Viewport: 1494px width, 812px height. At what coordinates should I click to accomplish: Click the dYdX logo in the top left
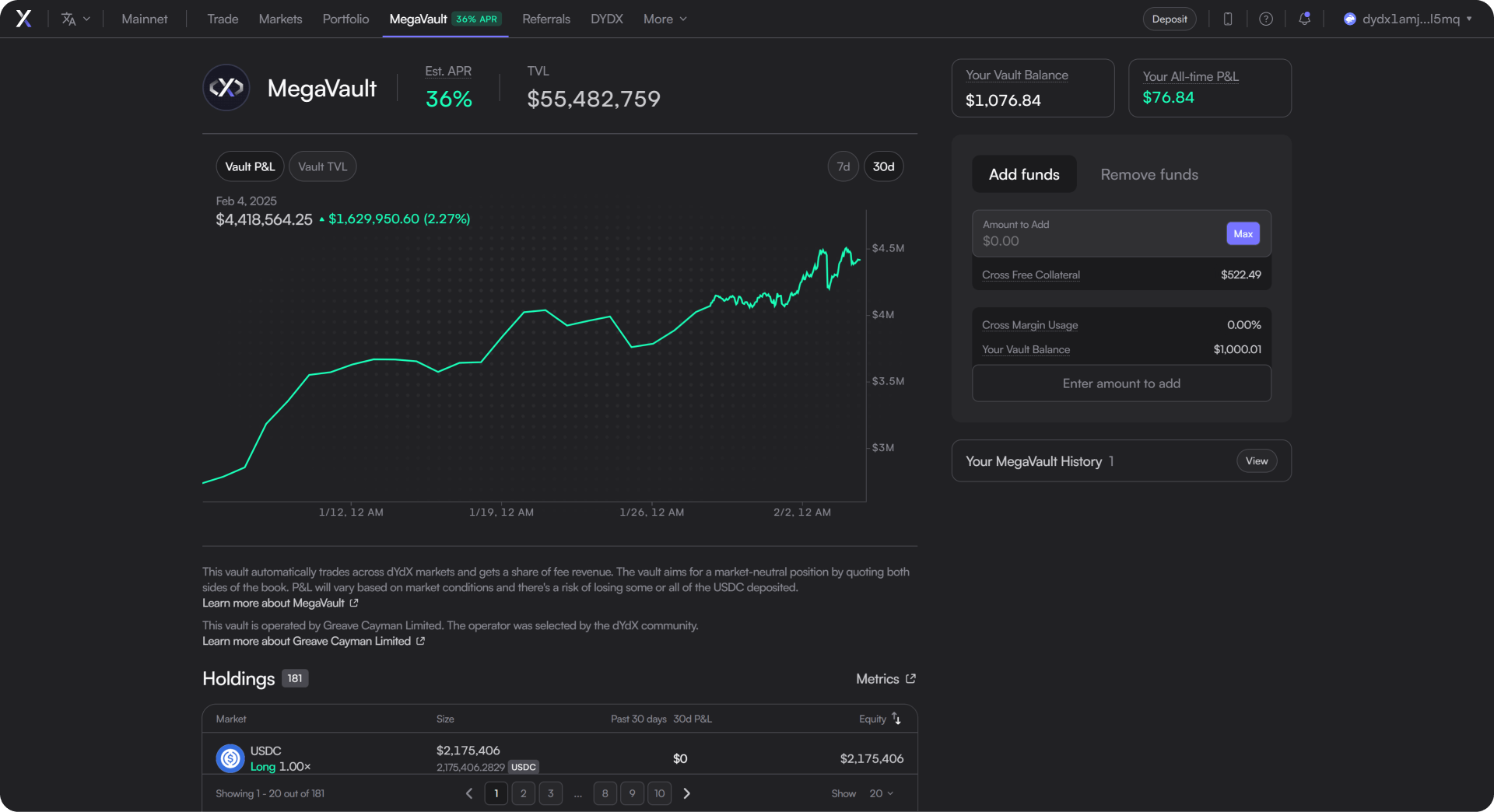[x=23, y=19]
